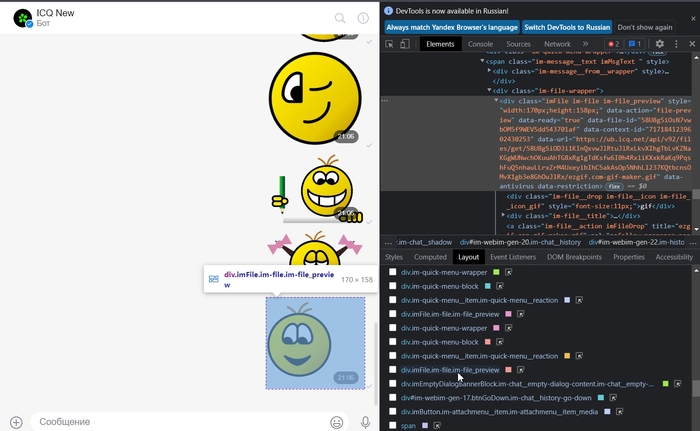Open the DOM Breakpoints tab
This screenshot has width=700, height=431.
574,257
